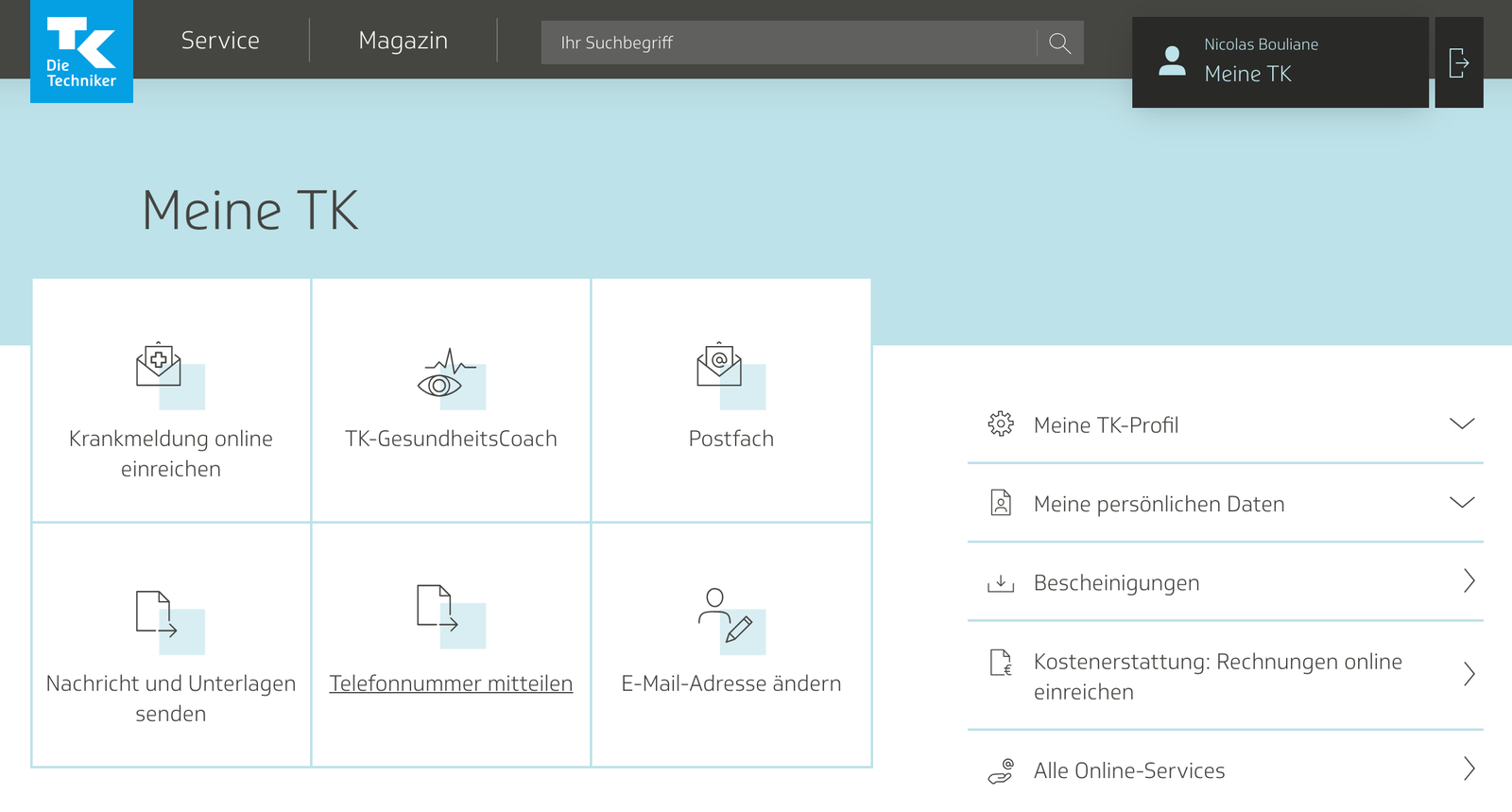
Task: Open the TK-GesundheitsCoach eye icon
Action: 439,375
